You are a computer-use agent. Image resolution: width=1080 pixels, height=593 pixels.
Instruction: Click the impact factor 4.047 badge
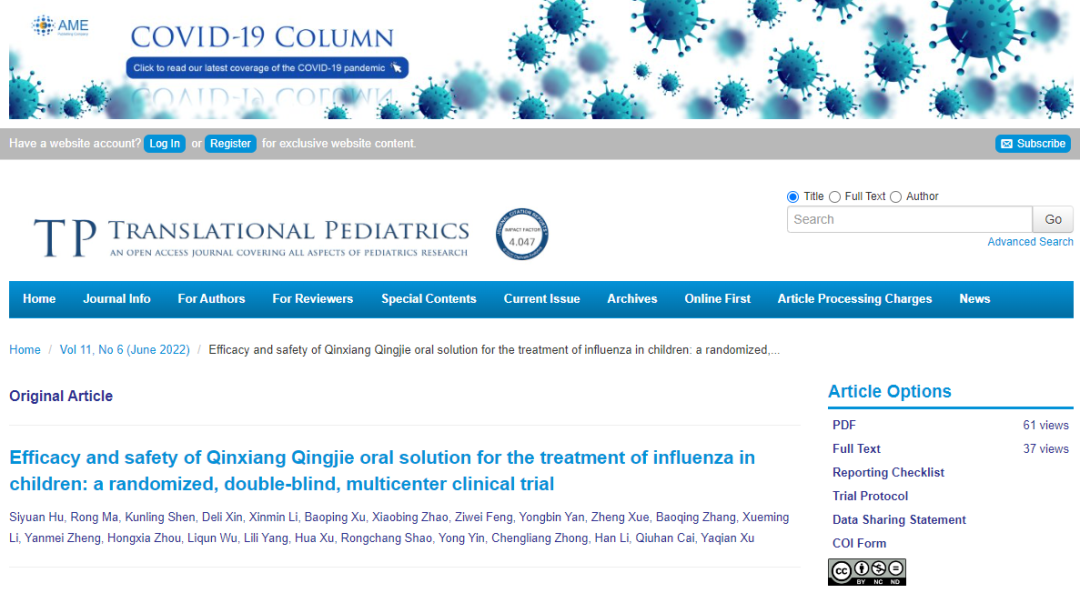(522, 236)
